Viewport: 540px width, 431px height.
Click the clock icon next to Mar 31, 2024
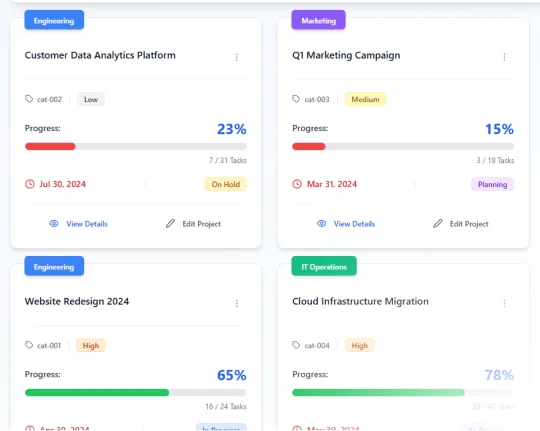297,184
